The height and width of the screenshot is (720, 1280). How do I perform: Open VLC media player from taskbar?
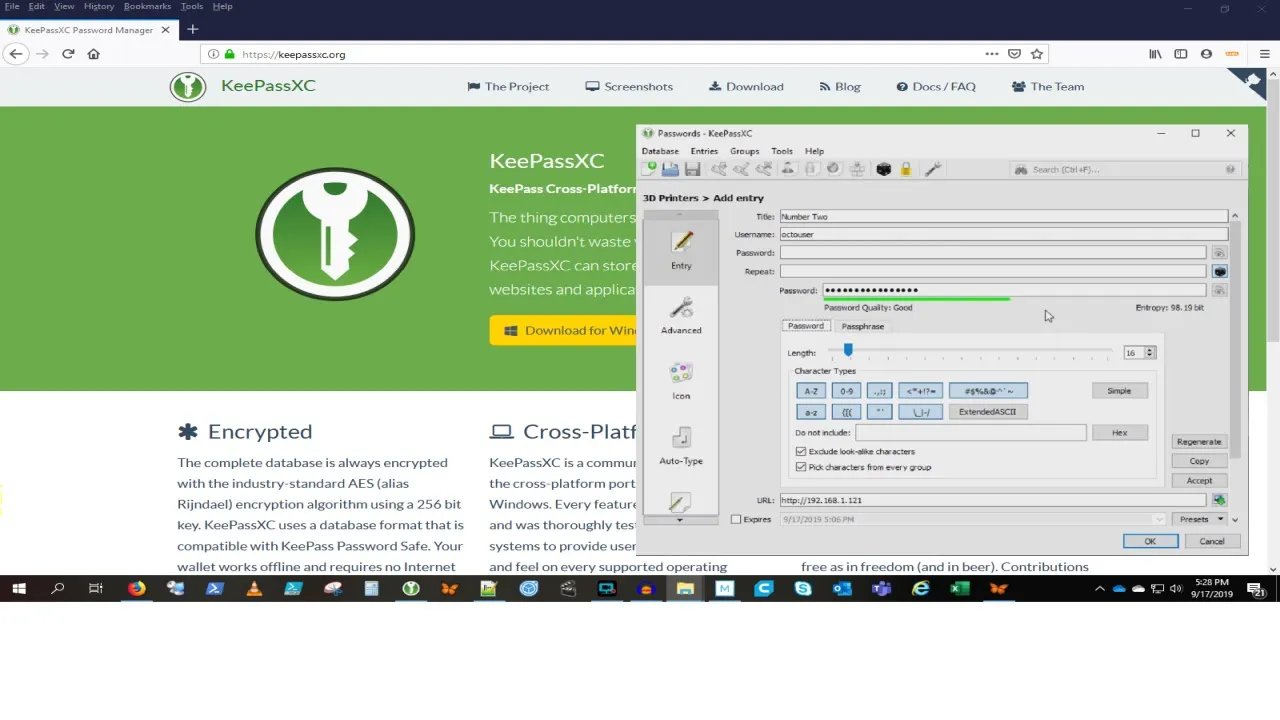coord(254,589)
